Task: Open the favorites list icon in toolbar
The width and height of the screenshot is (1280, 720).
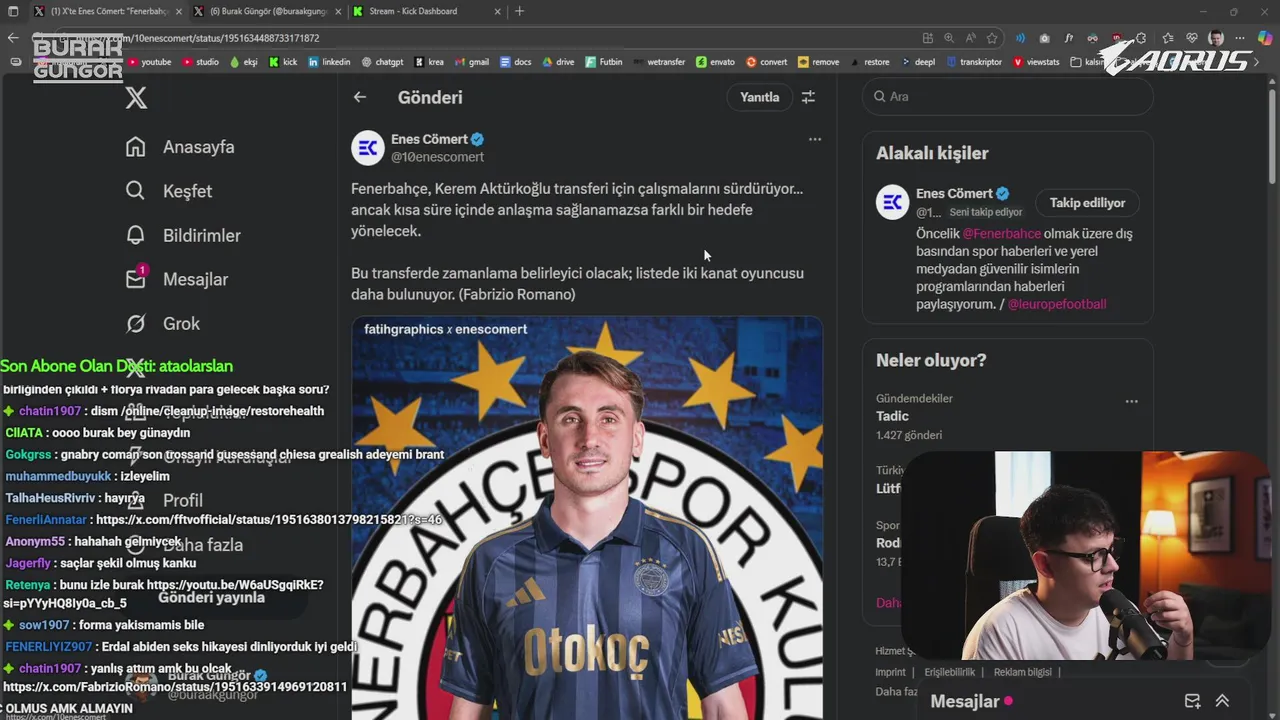Action: coord(1167,38)
